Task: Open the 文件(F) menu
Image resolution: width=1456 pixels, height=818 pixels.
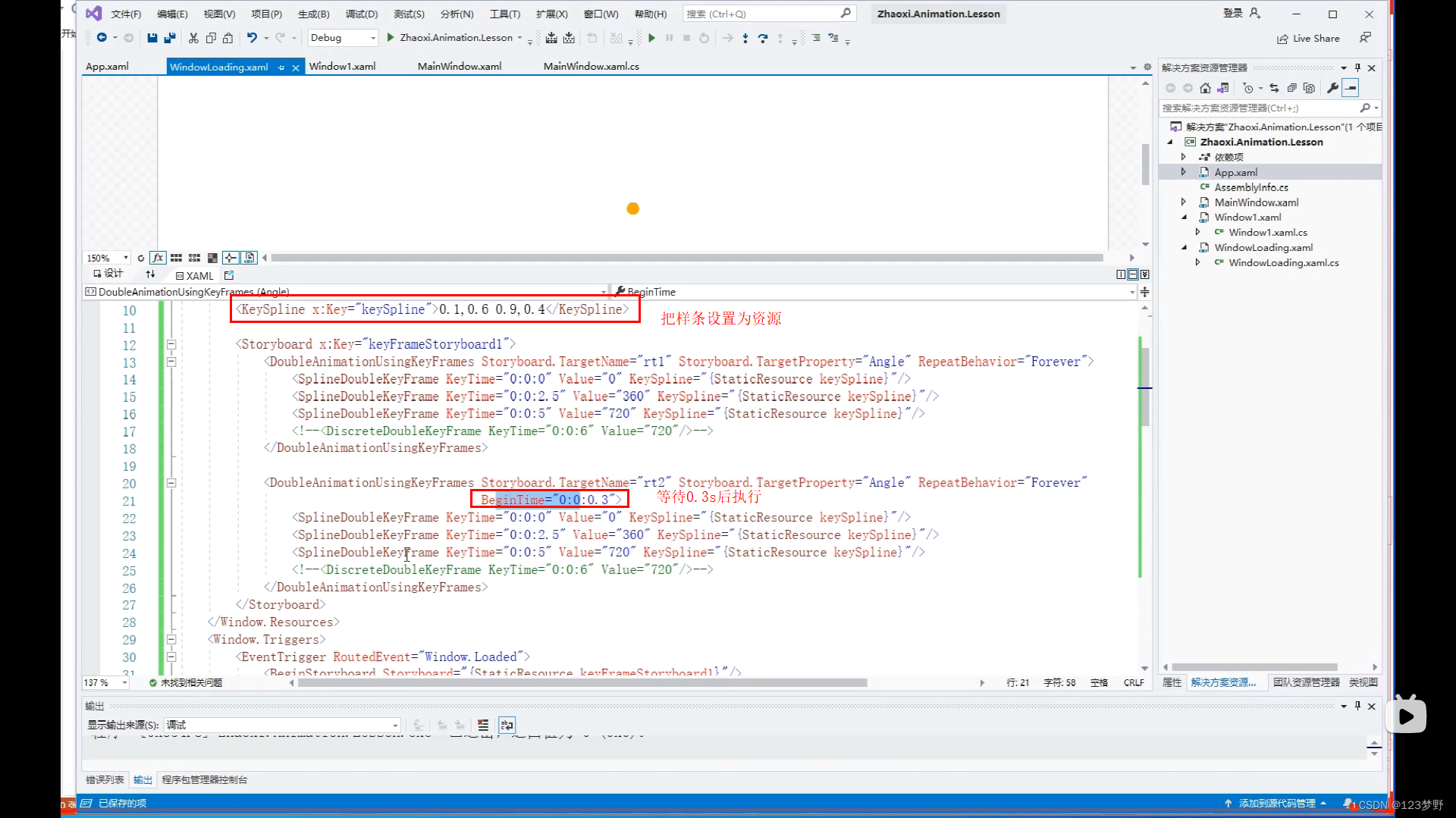Action: point(126,14)
